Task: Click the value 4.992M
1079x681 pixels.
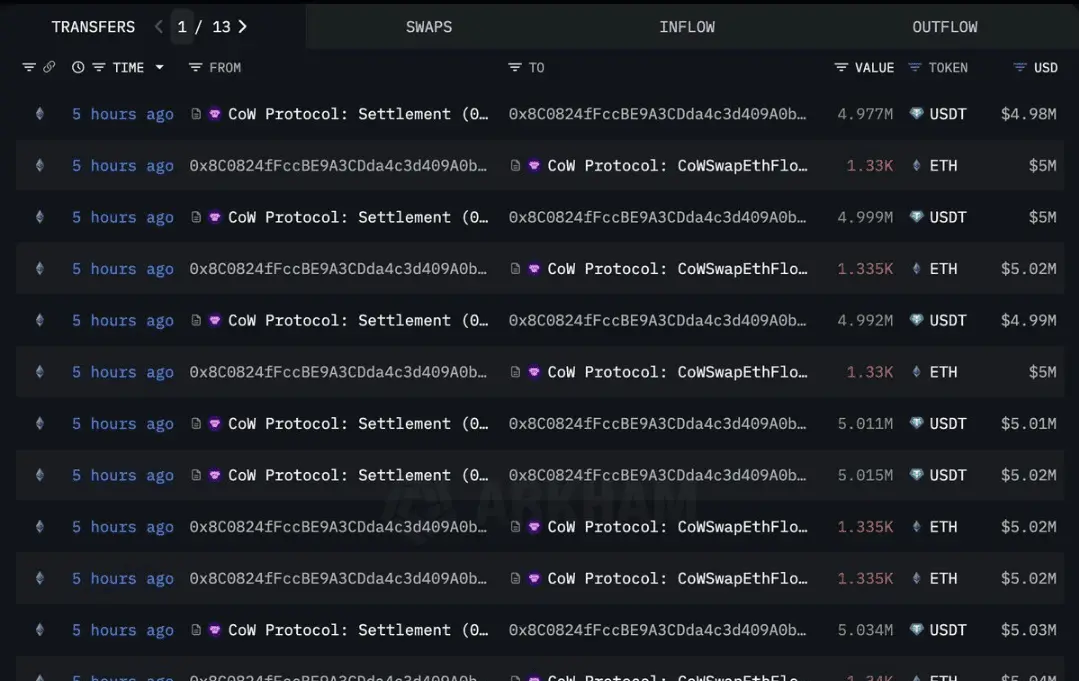Action: 865,321
